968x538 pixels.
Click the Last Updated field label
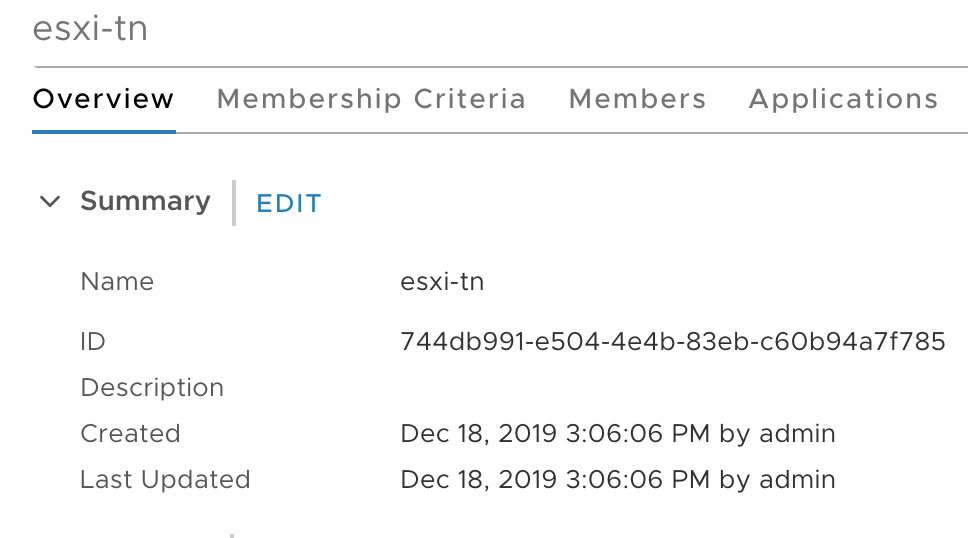pyautogui.click(x=165, y=480)
